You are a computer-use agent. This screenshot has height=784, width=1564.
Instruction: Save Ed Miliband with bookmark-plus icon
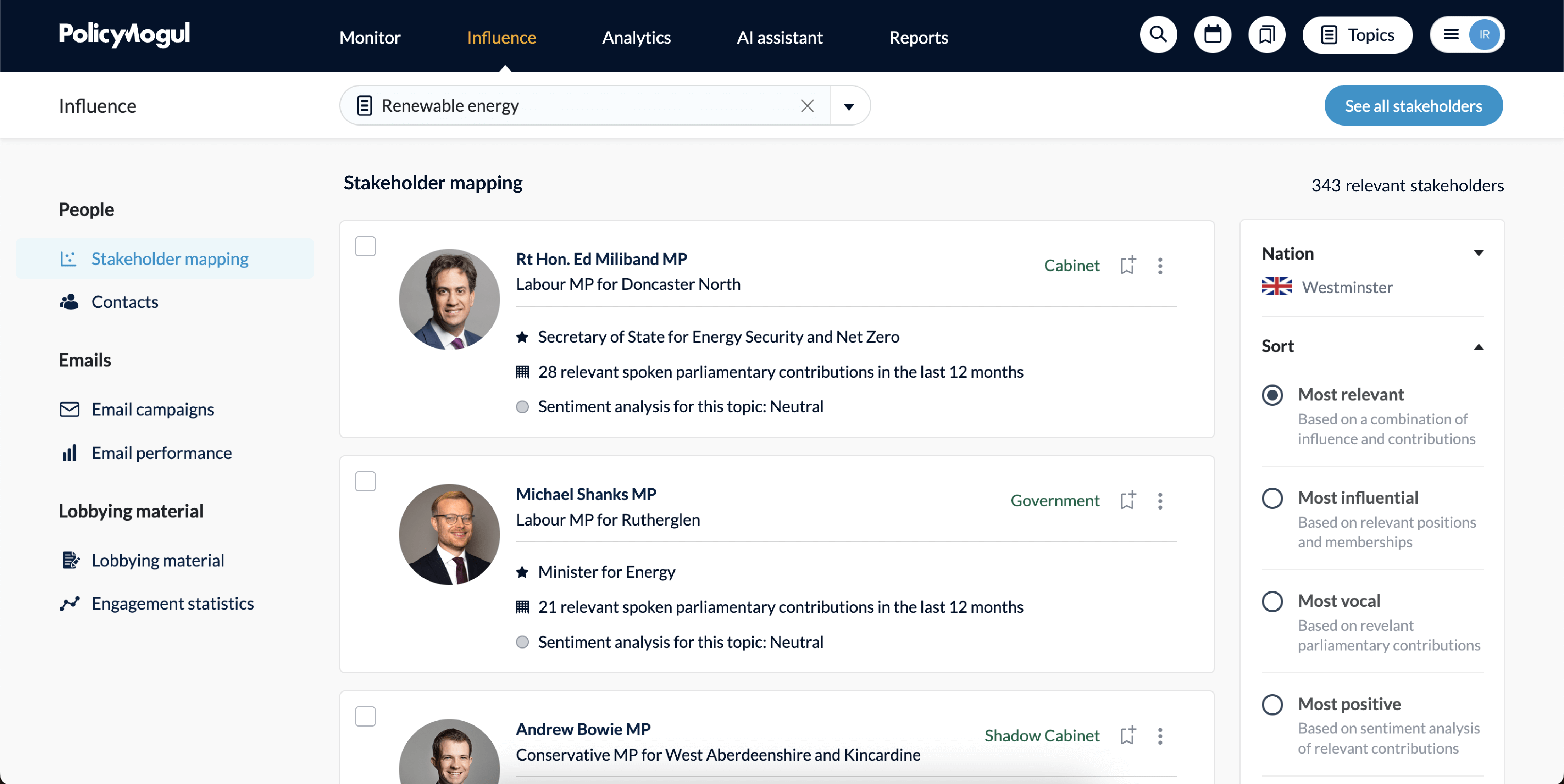point(1127,265)
